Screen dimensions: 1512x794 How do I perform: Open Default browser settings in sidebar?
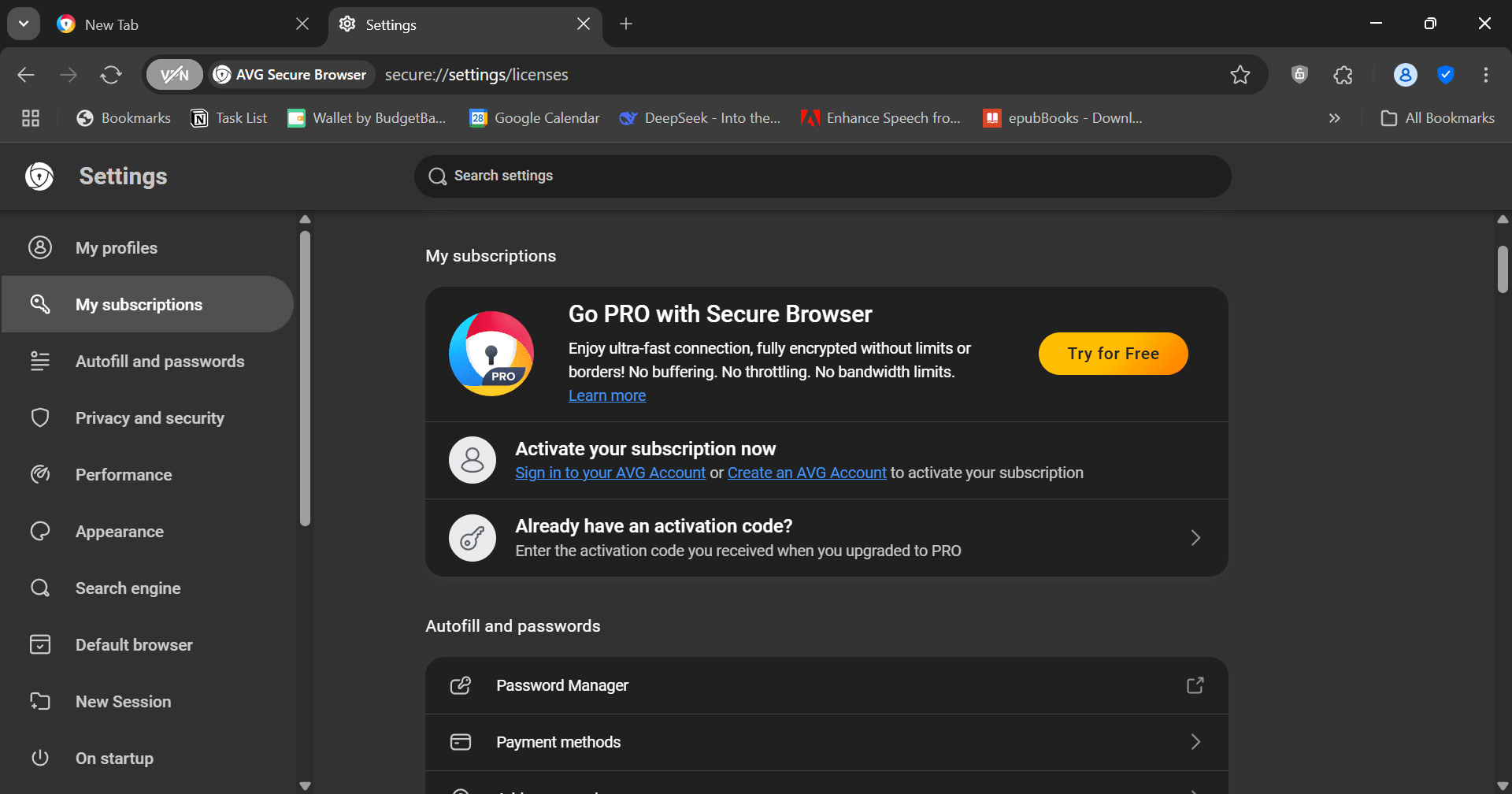point(147,645)
